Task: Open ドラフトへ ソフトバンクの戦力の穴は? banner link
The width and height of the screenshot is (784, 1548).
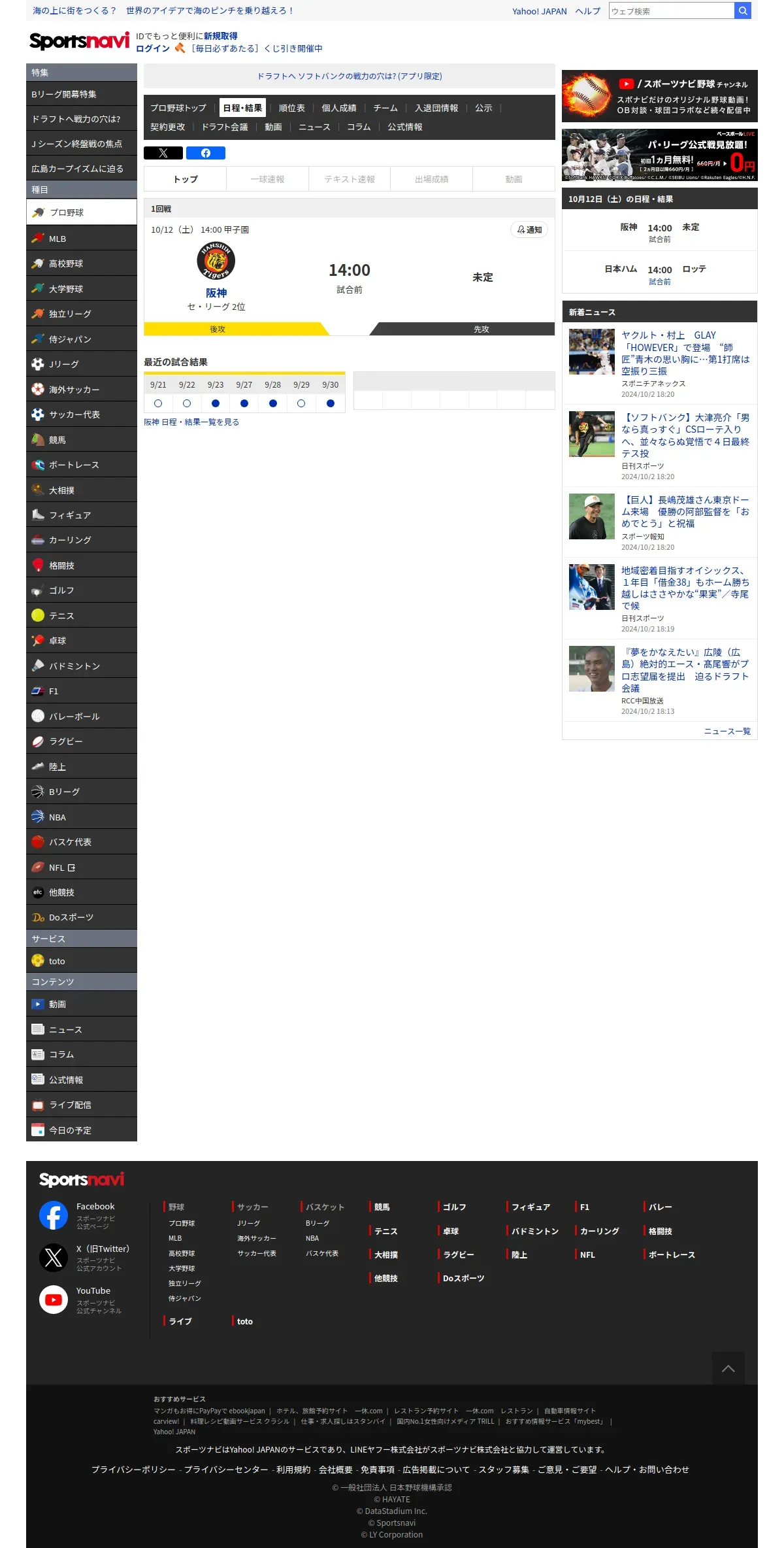Action: click(350, 76)
